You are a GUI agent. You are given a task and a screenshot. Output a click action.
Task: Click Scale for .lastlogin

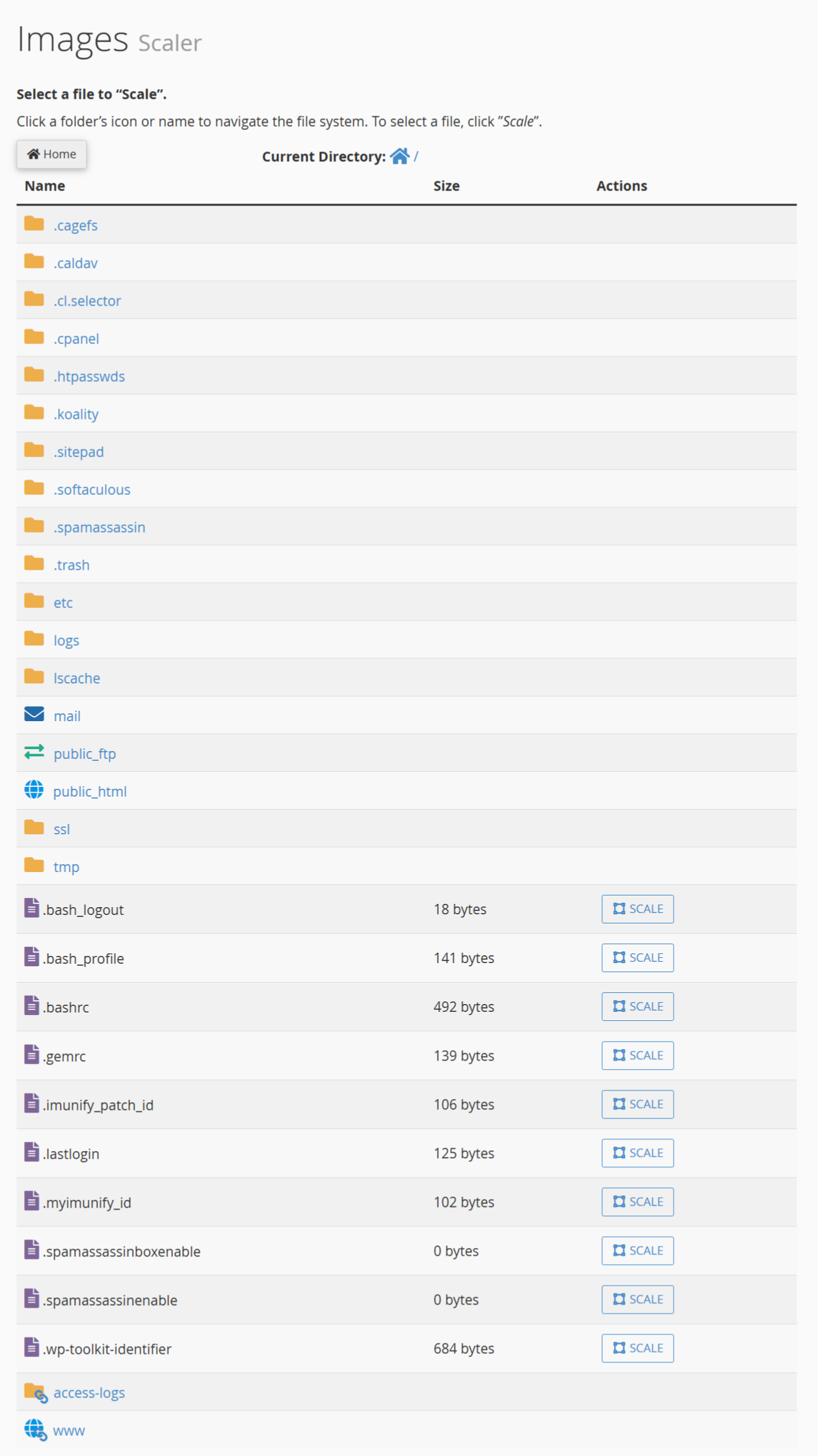click(x=637, y=1153)
